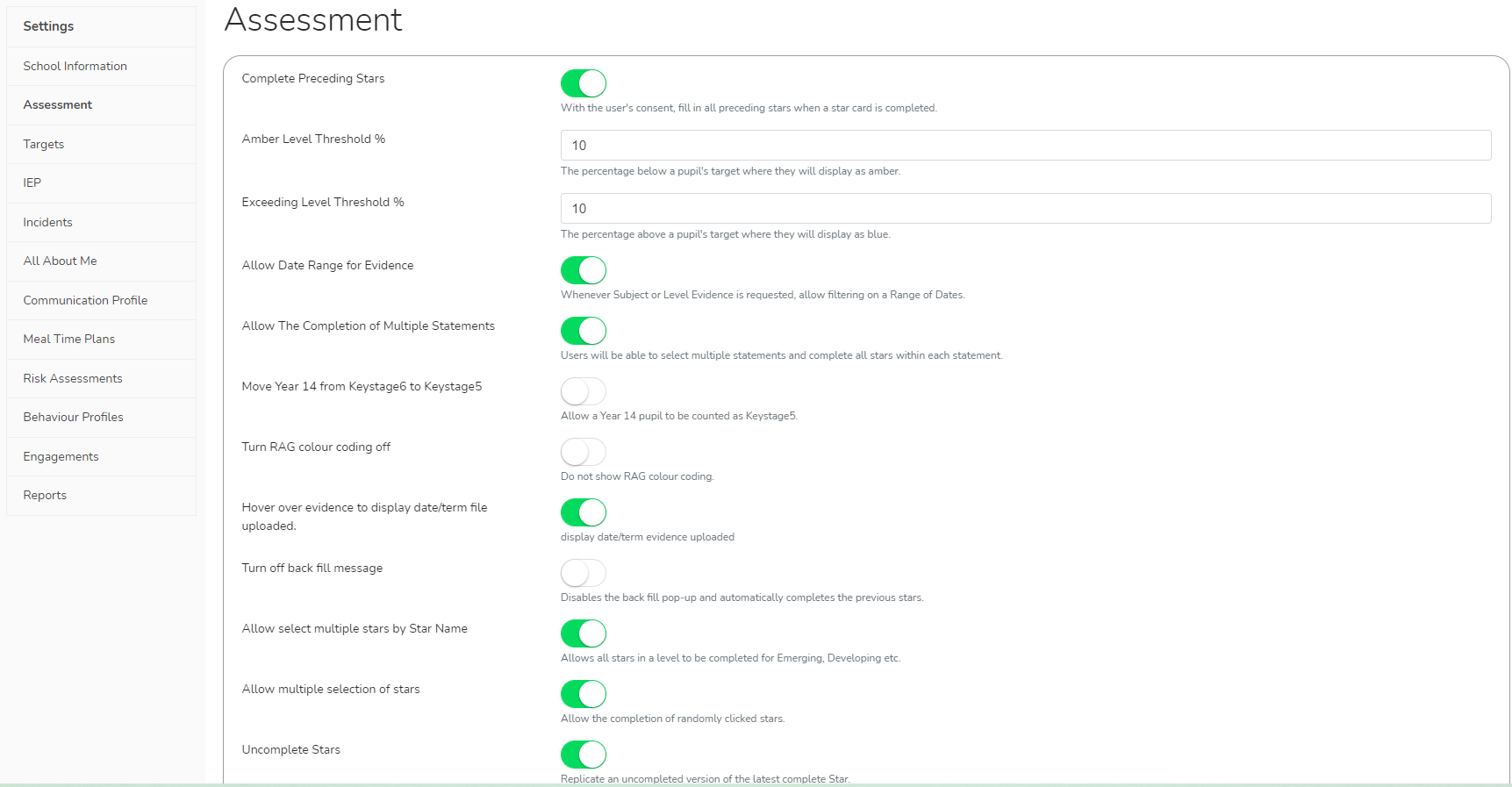Click 'Allow multiple selection of stars' label
This screenshot has height=787, width=1512.
coord(331,690)
